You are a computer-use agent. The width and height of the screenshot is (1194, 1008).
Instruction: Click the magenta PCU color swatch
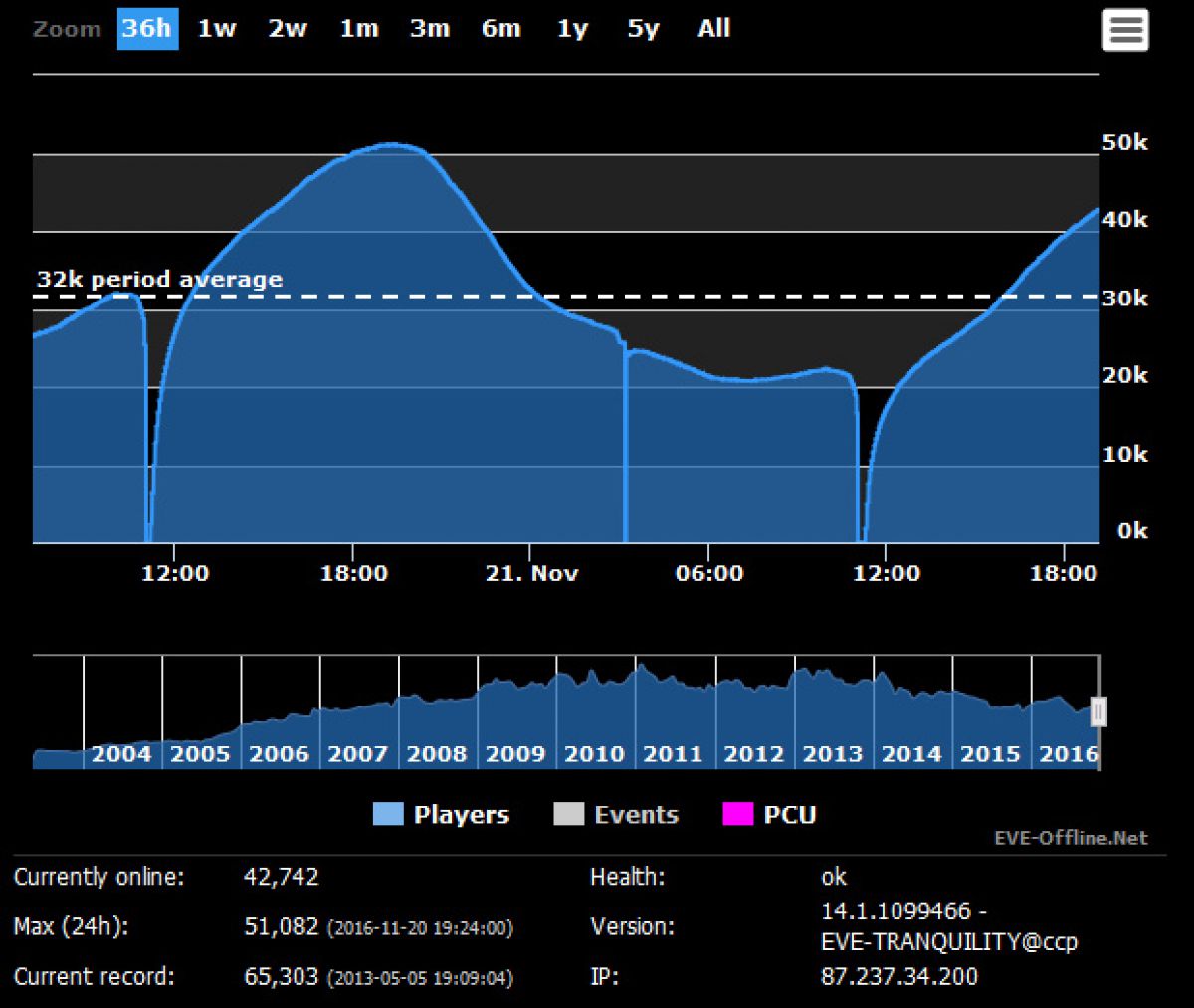tap(737, 815)
